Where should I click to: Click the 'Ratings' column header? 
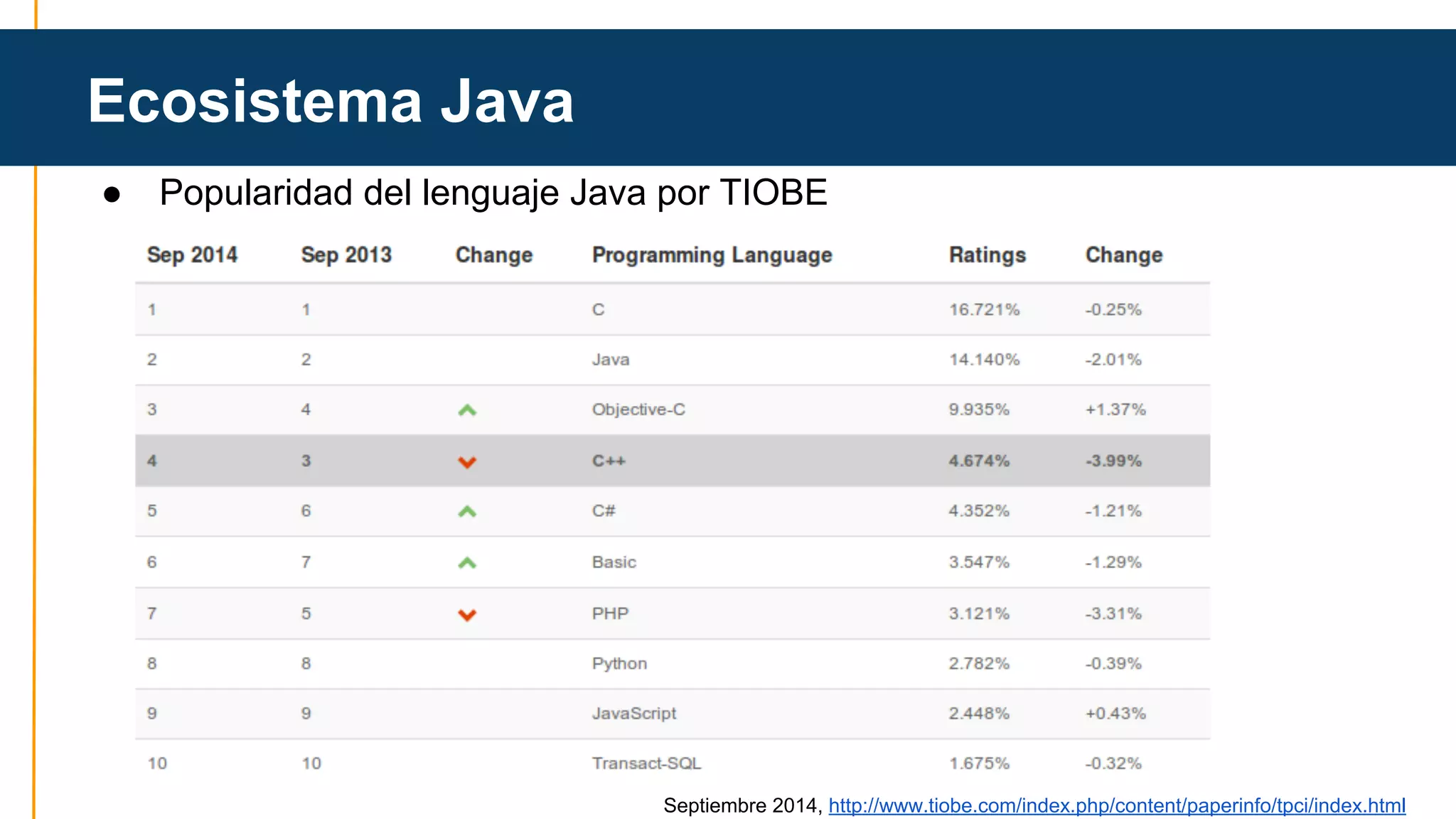coord(987,255)
